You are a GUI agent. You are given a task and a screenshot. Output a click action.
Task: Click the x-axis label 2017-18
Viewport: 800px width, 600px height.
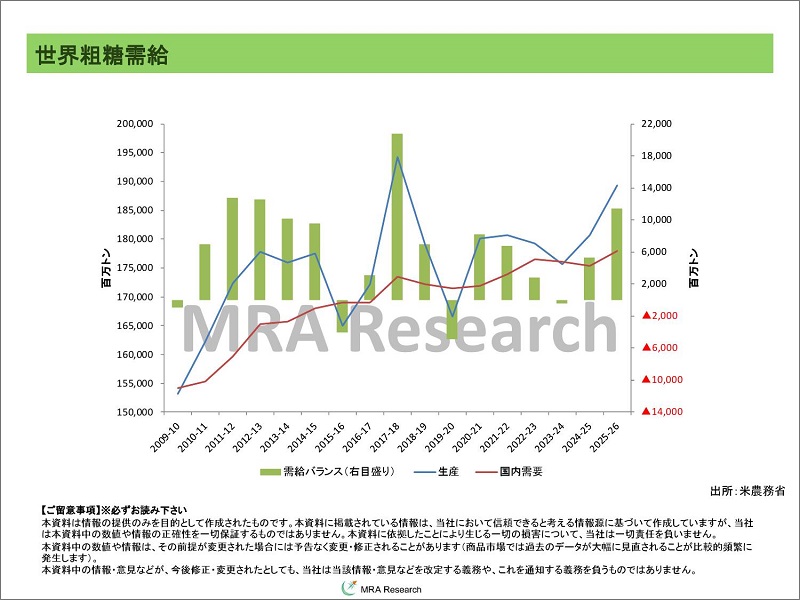tap(386, 437)
